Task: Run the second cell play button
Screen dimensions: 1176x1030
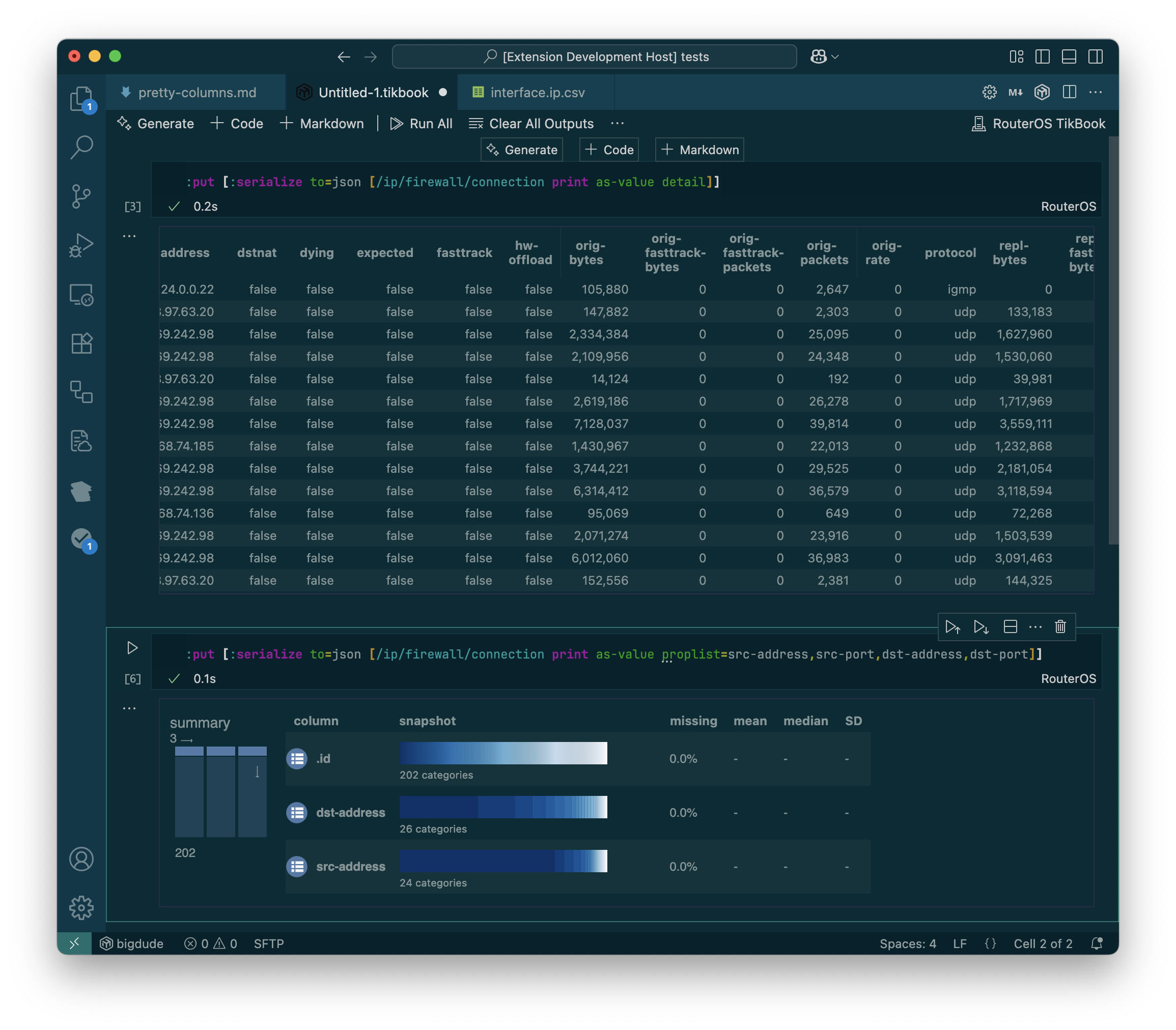Action: click(132, 648)
